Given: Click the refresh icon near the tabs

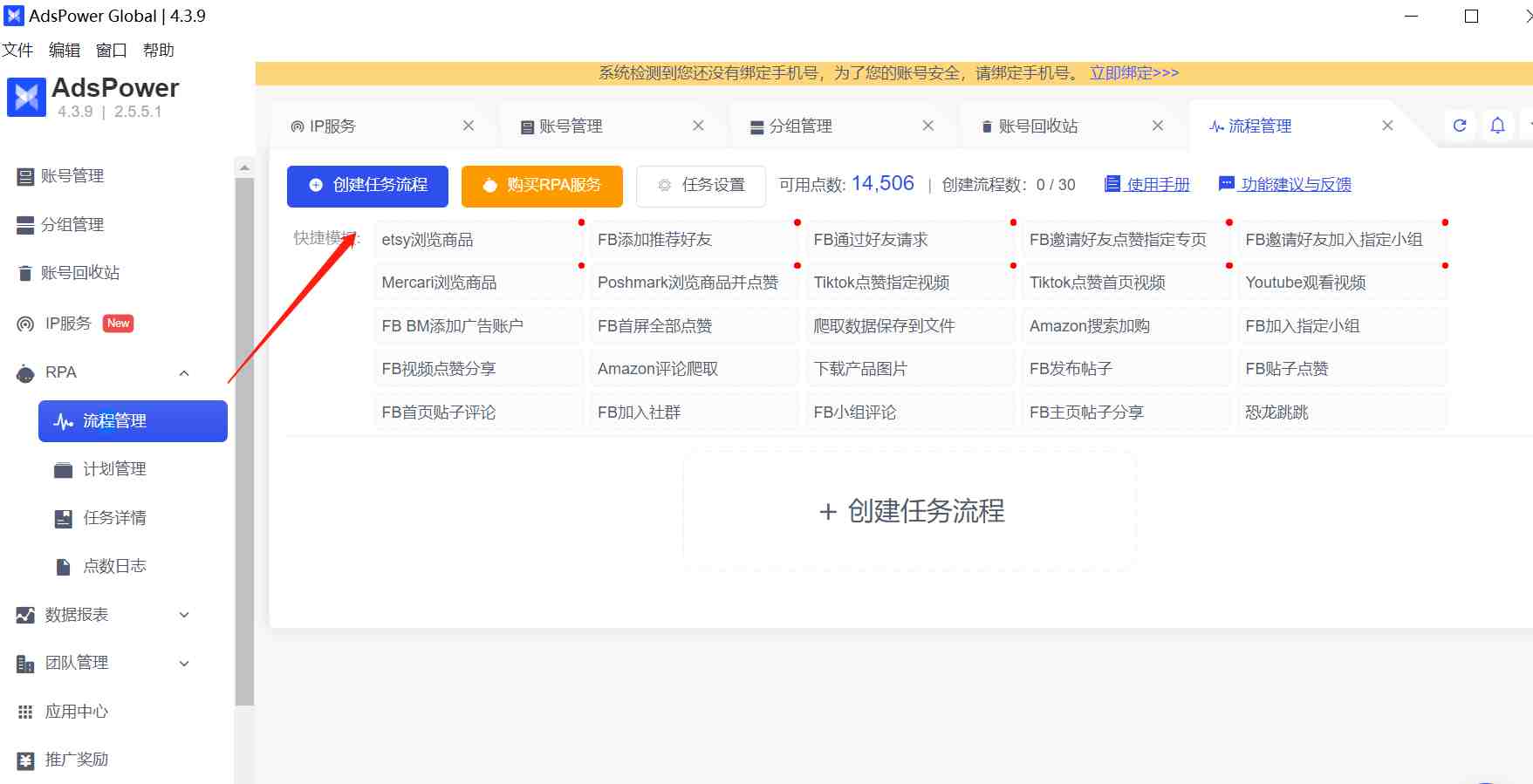Looking at the screenshot, I should click(x=1460, y=126).
